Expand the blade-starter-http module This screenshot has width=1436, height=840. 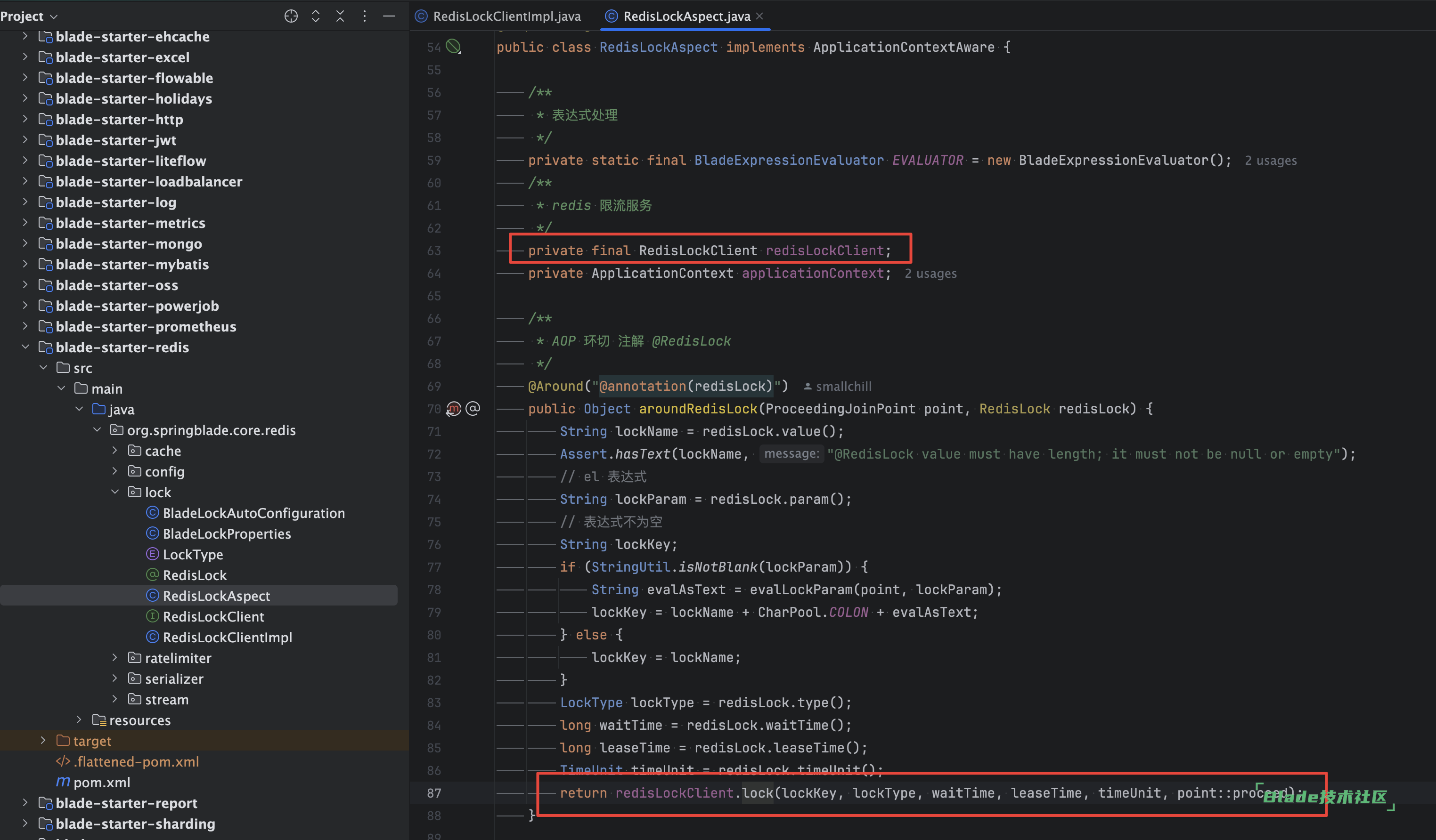25,119
